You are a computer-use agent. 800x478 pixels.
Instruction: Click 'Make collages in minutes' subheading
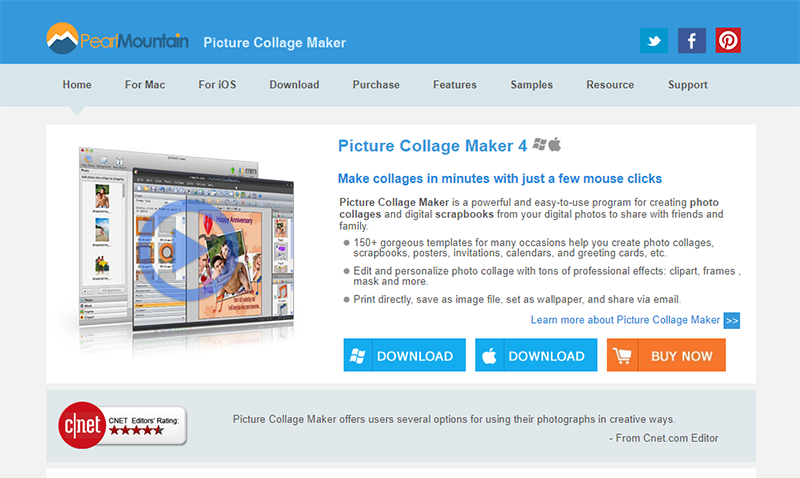click(500, 179)
